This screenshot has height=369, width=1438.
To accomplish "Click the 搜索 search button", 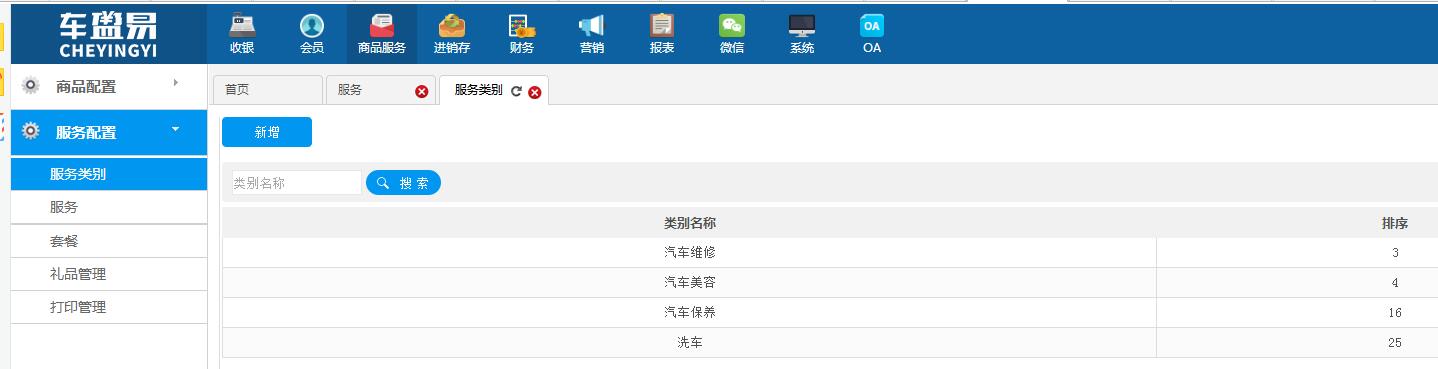I will click(403, 183).
